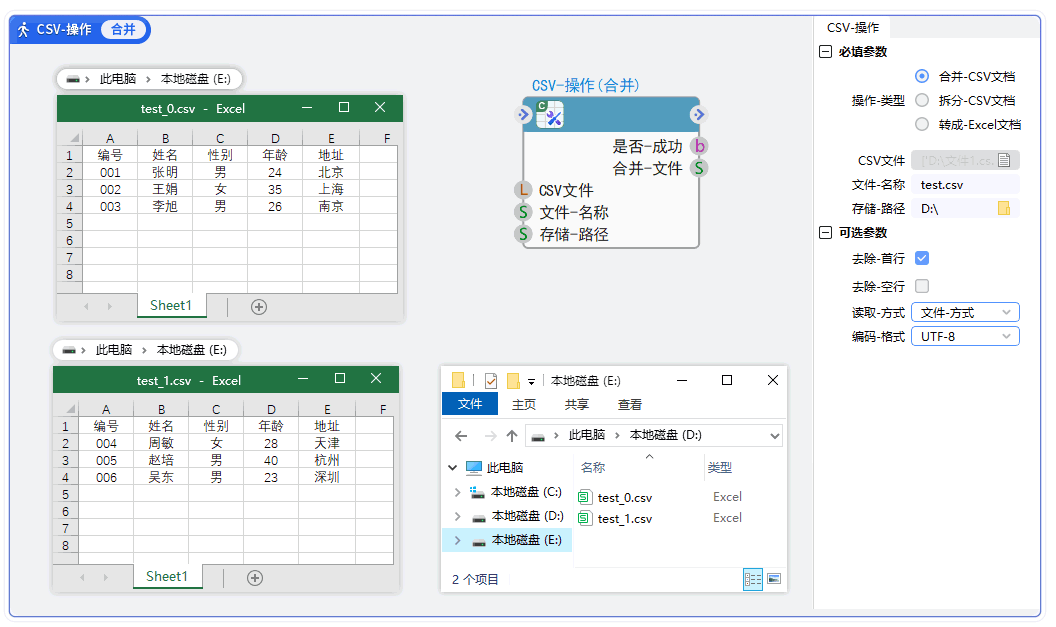Viewport: 1056px width, 627px height.
Task: Open the 主页 tab in file explorer
Action: (524, 405)
